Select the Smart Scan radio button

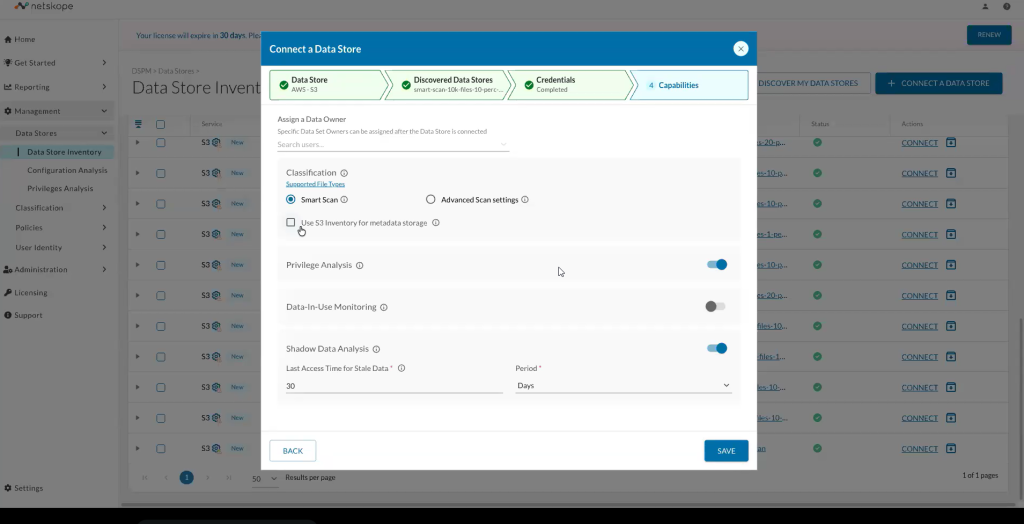click(x=291, y=199)
